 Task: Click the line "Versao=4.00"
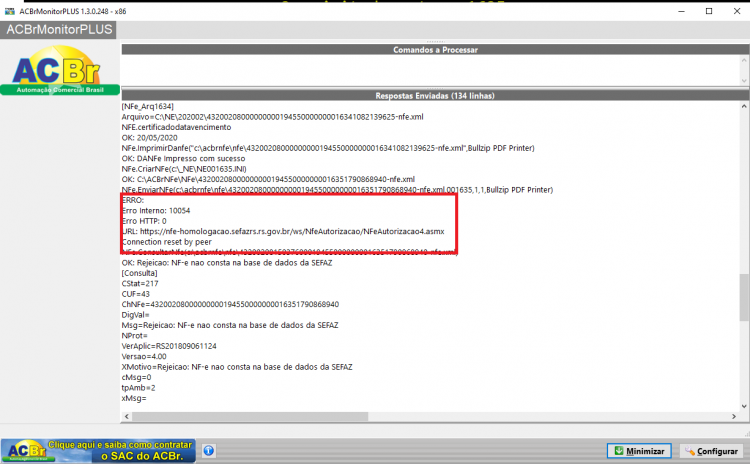(144, 356)
